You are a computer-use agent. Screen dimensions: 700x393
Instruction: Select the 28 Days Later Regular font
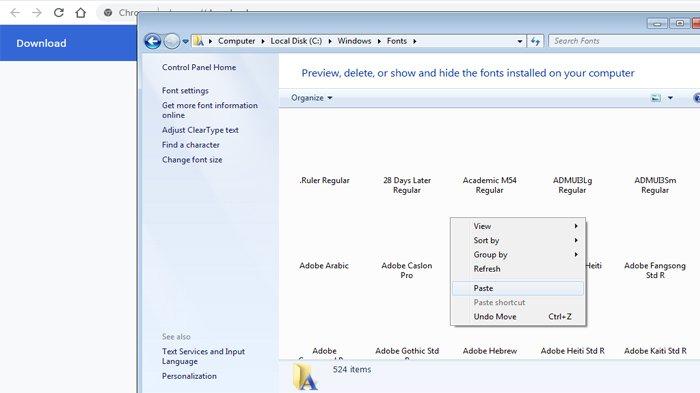click(407, 185)
